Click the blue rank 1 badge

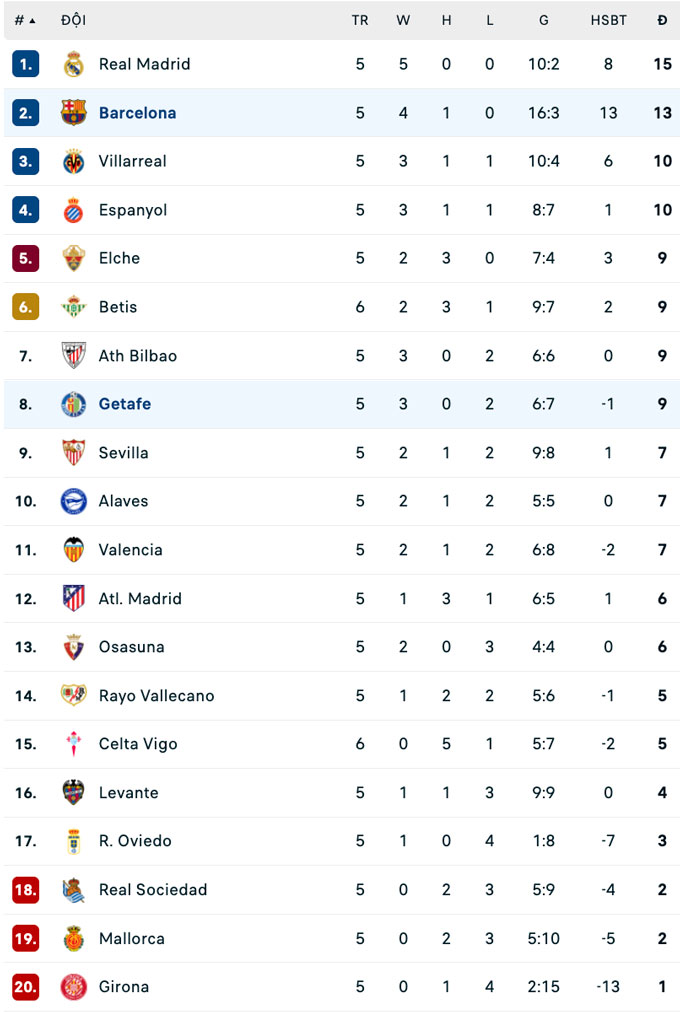(x=25, y=64)
